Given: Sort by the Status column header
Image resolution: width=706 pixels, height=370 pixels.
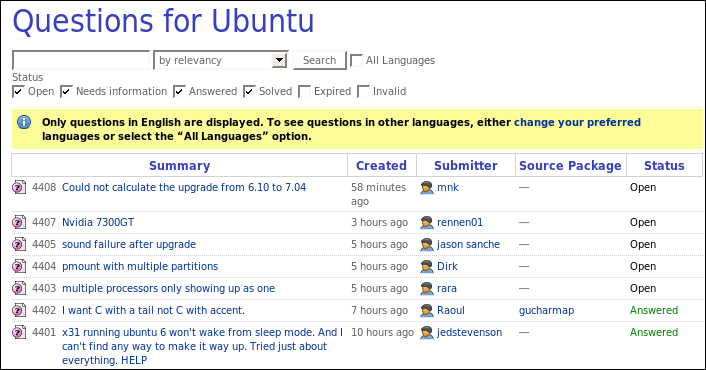Looking at the screenshot, I should click(664, 166).
